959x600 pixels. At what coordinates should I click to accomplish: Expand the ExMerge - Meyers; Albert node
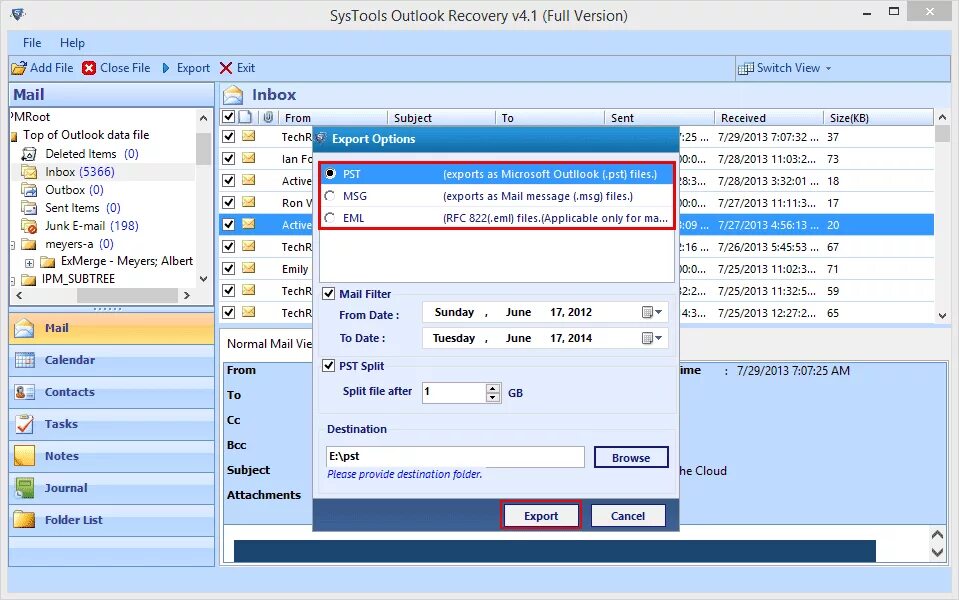tap(29, 263)
